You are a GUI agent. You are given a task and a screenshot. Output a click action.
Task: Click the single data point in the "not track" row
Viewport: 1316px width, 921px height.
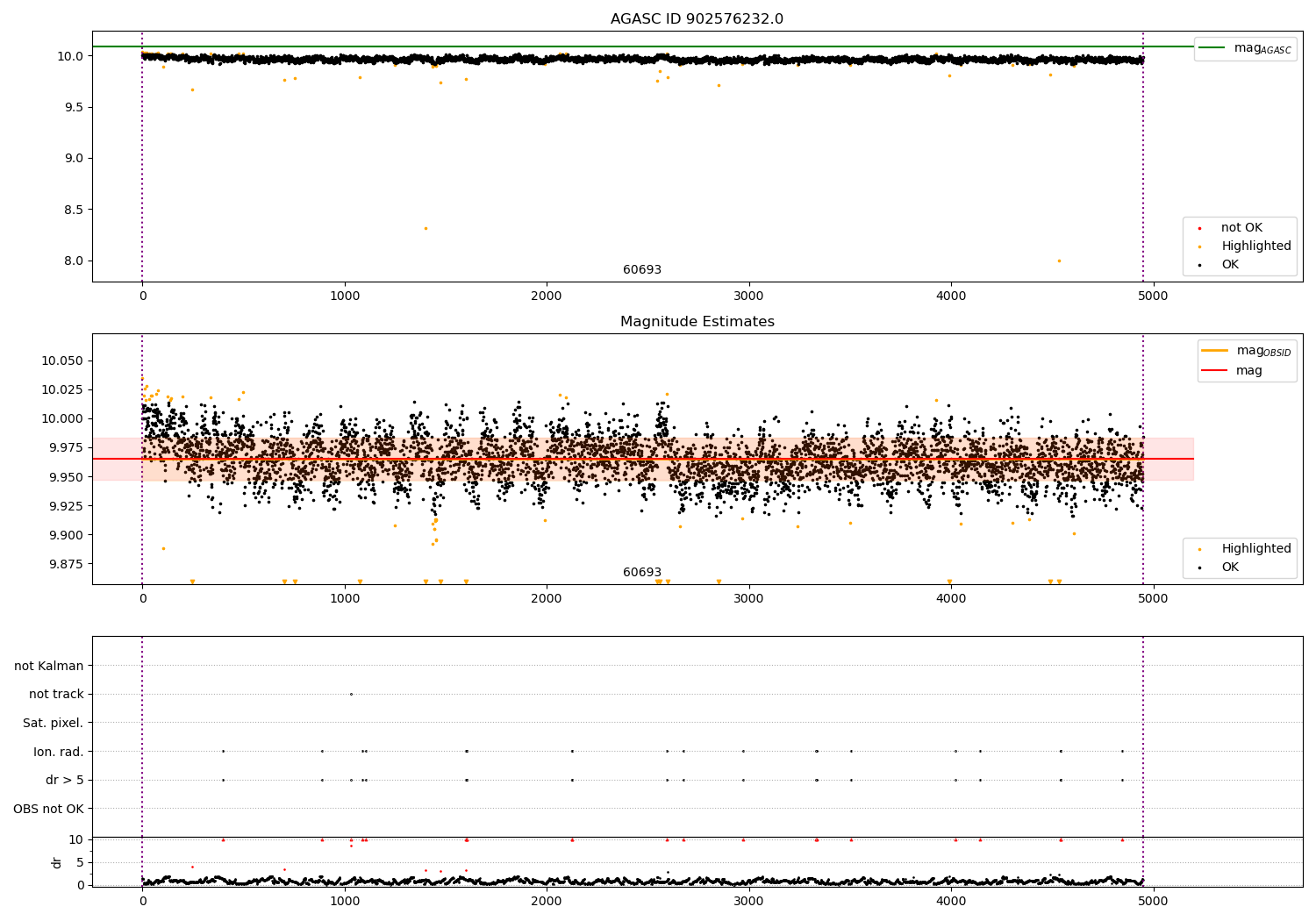[x=351, y=695]
